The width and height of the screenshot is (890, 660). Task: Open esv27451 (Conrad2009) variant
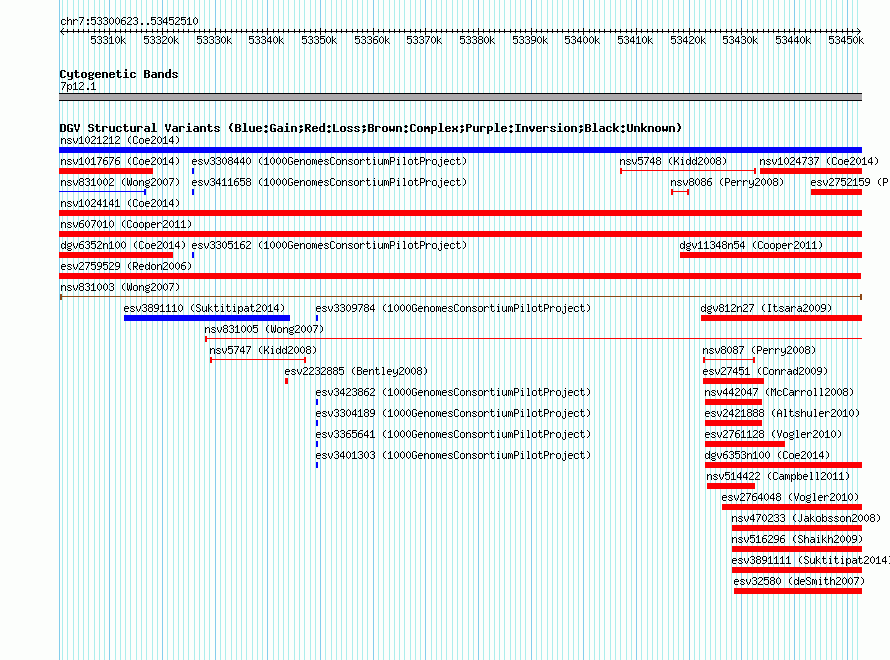765,371
